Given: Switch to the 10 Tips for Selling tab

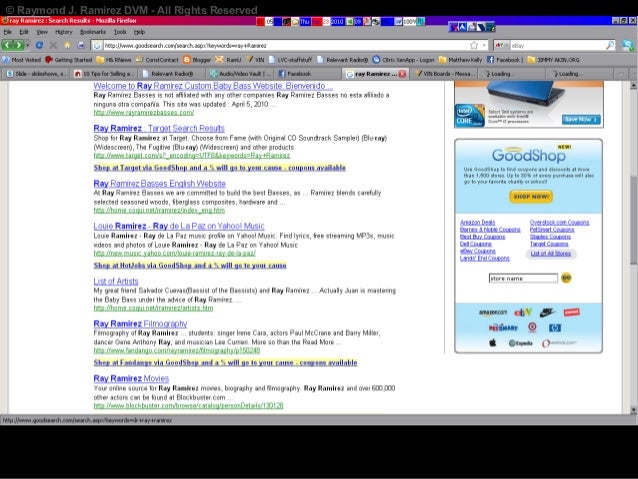Looking at the screenshot, I should coord(104,74).
